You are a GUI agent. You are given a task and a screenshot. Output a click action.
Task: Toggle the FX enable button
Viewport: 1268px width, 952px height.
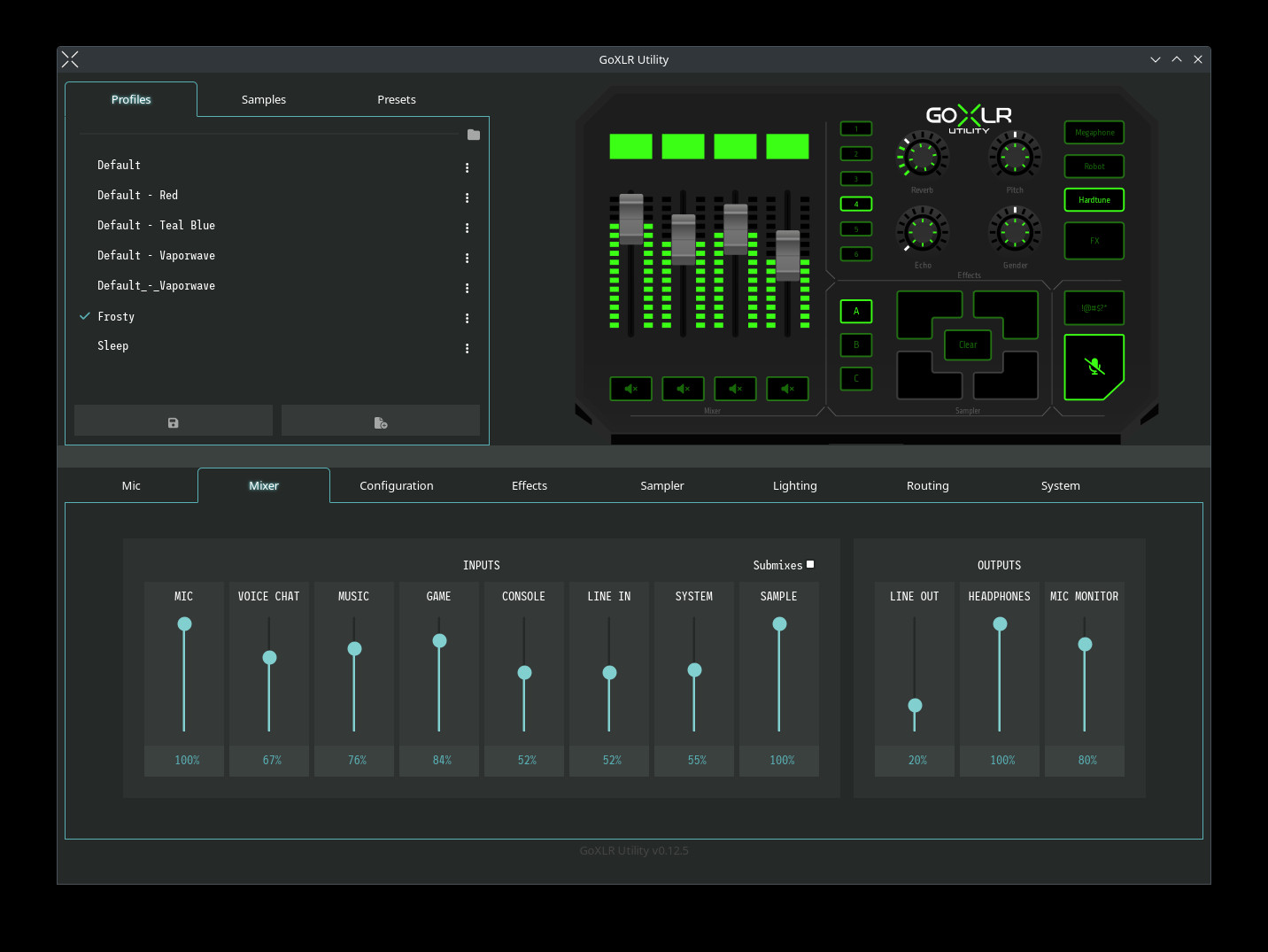coord(1094,241)
